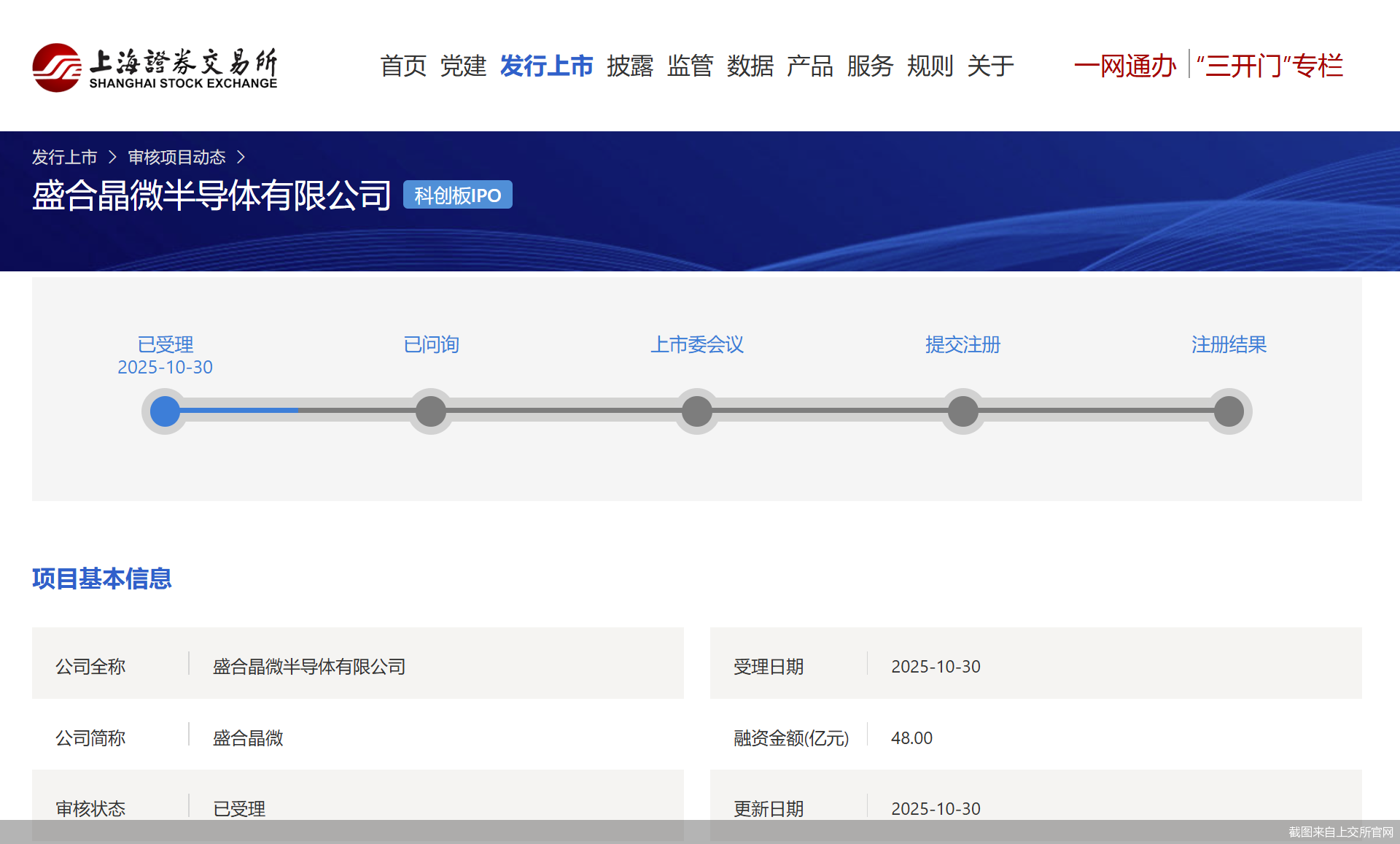Viewport: 1400px width, 844px height.
Task: Click the 项目基本信息 section title
Action: click(x=101, y=579)
